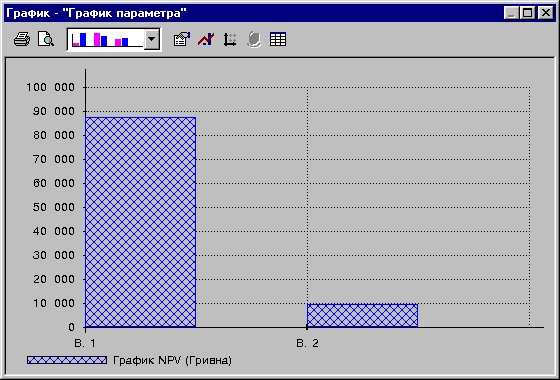Click the "B. 1" category label
Viewport: 560px width, 380px height.
85,343
